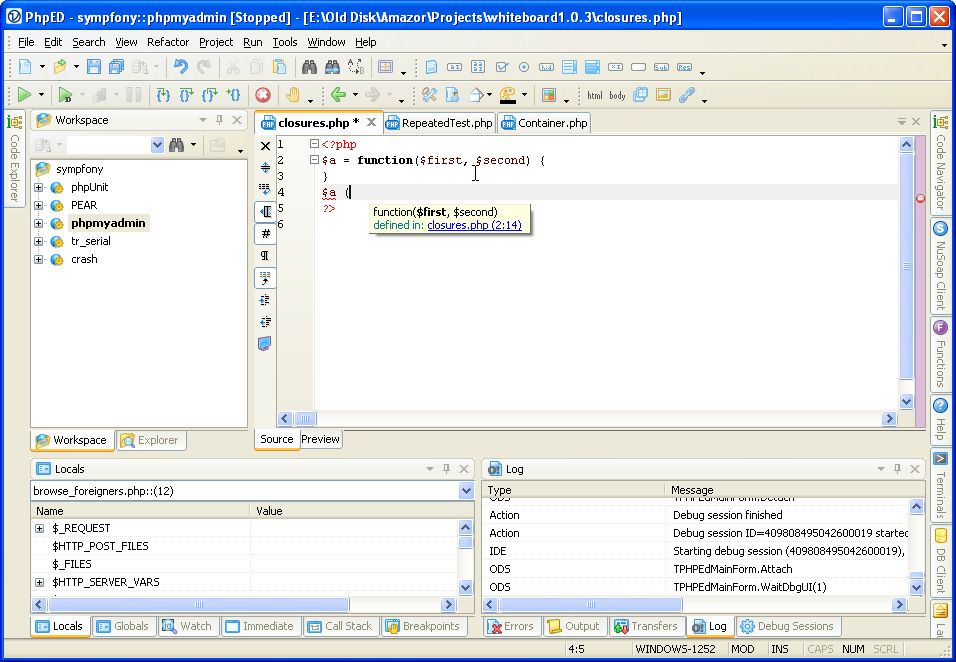Click the Workspace search input field
Image resolution: width=956 pixels, height=662 pixels.
pos(109,144)
